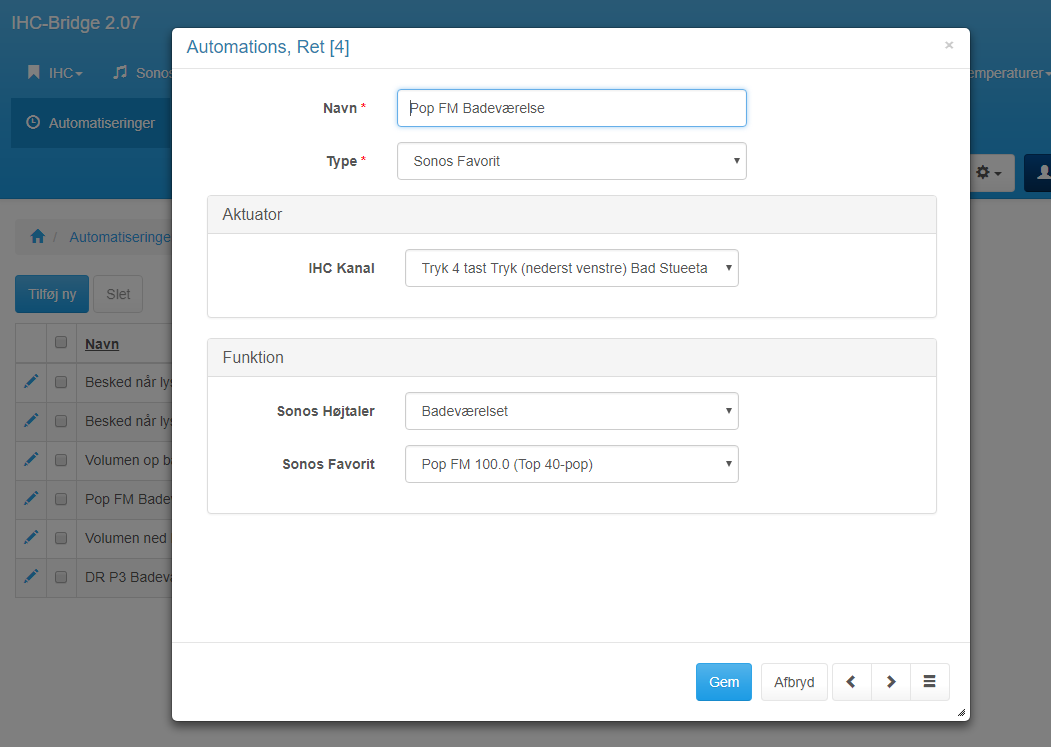Close the dialog with the X

[x=949, y=45]
